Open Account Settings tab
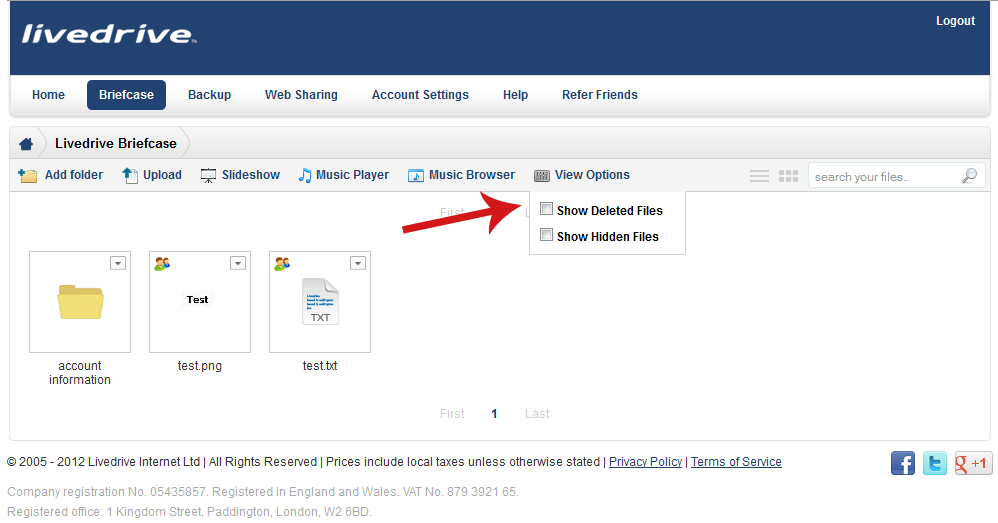Image resolution: width=998 pixels, height=523 pixels. pos(420,95)
